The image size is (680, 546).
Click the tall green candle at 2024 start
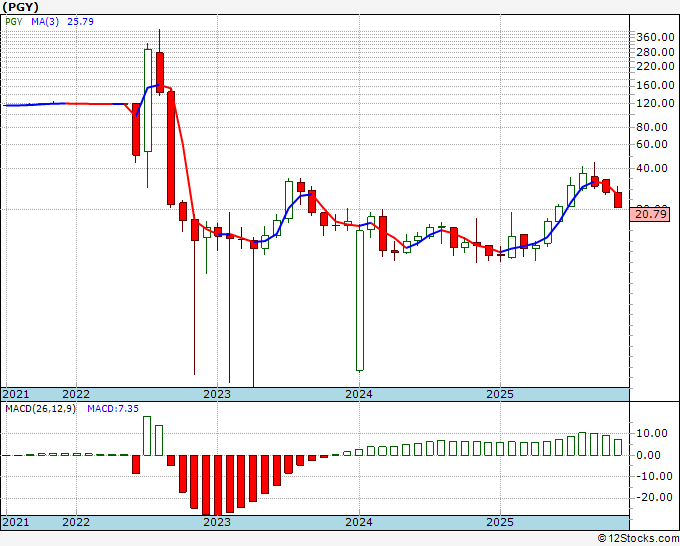360,300
